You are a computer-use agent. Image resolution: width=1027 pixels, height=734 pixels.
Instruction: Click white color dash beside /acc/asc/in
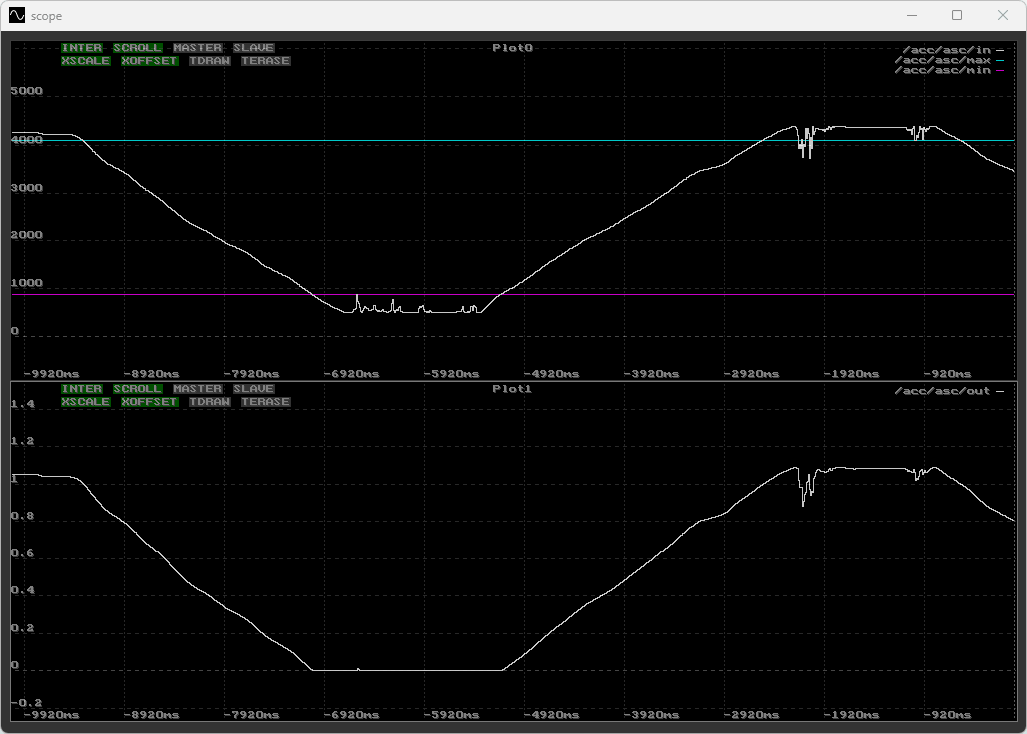pos(1000,50)
